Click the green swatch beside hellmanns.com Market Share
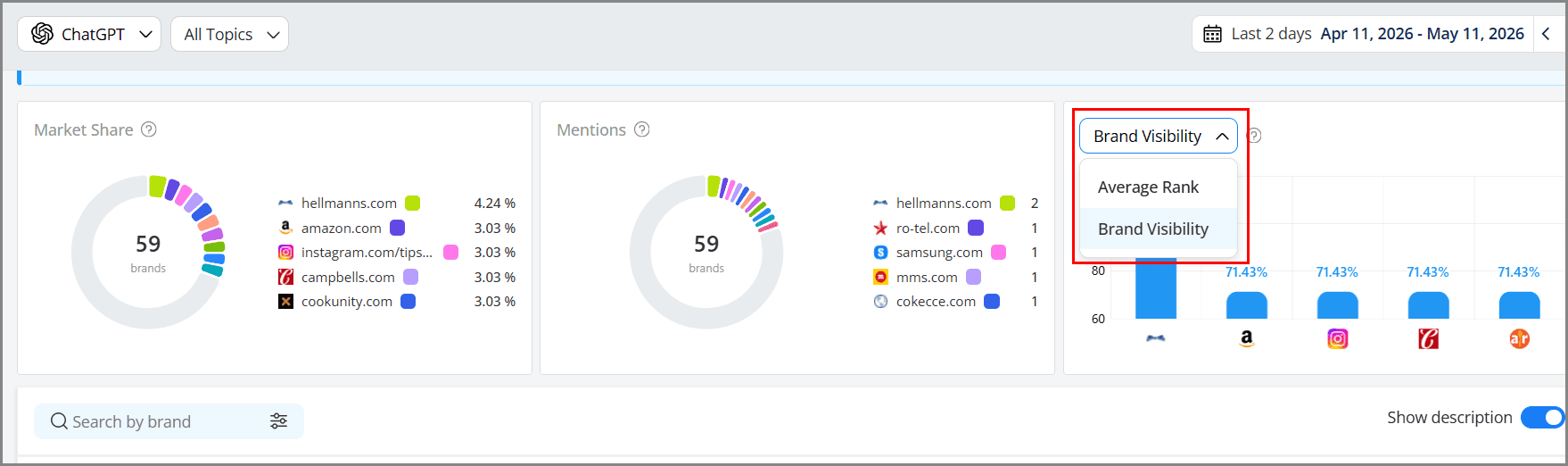 412,204
